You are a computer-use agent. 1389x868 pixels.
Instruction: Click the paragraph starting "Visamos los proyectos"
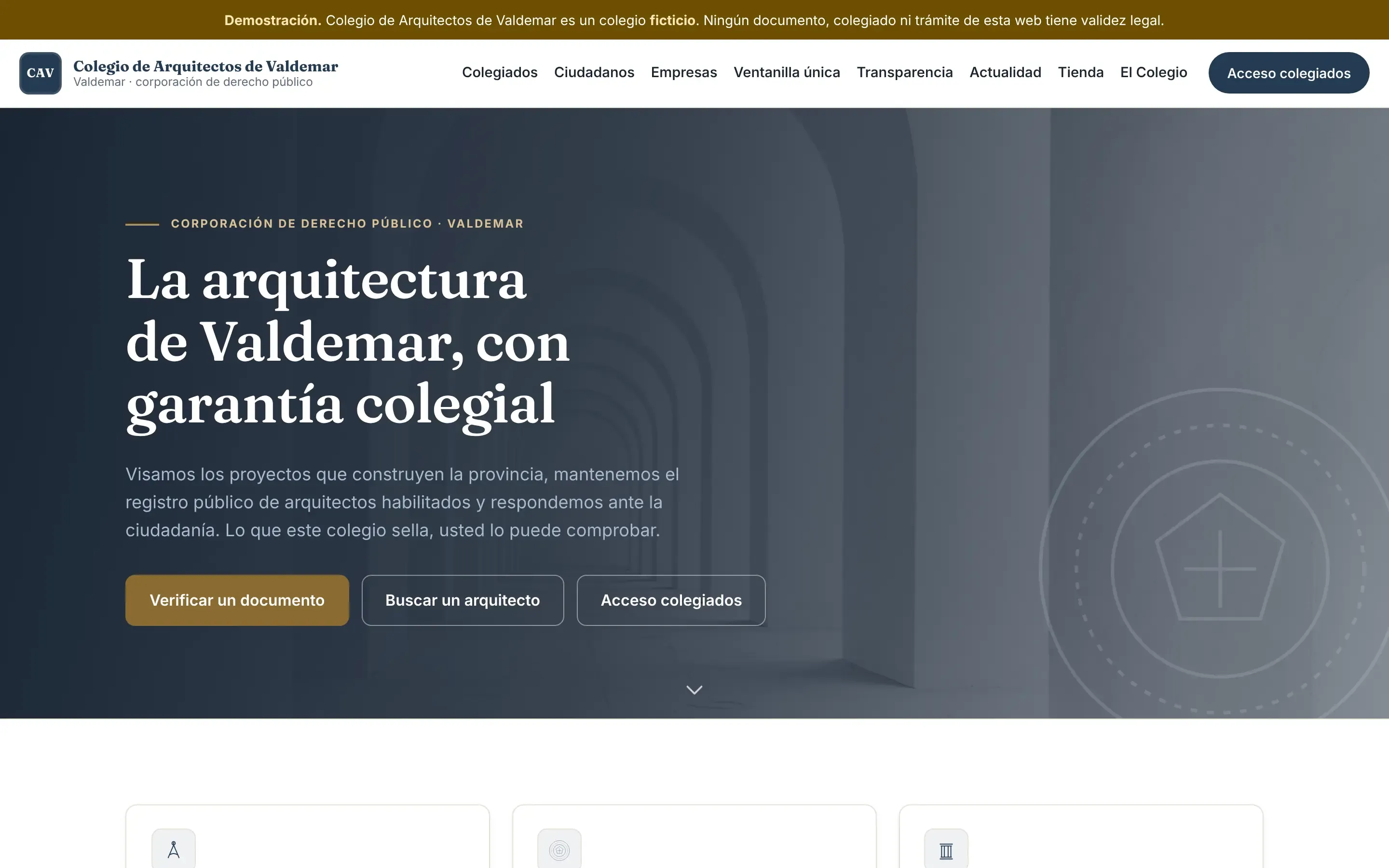402,502
